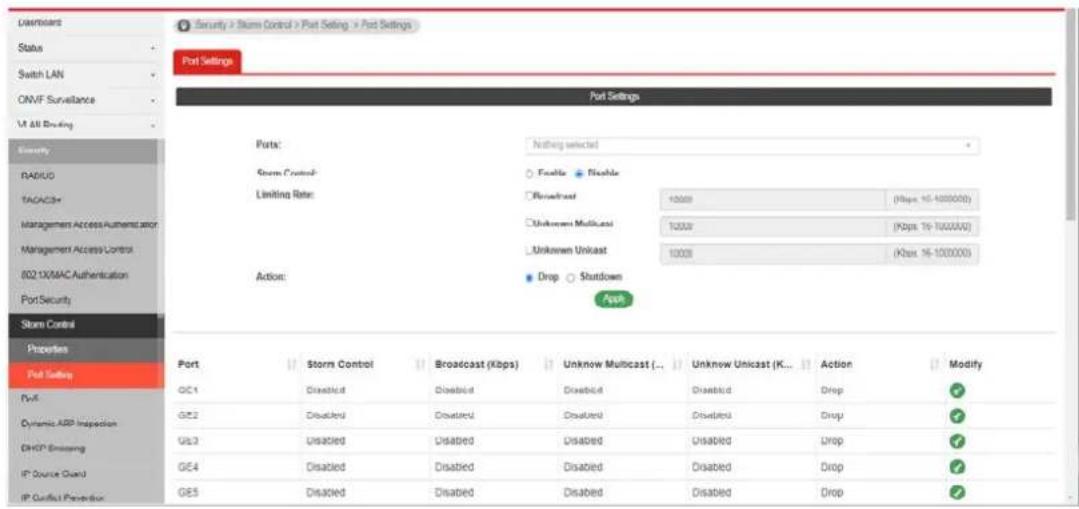The image size is (1079, 509).
Task: Open Management Access Control page
Action: 78,249
